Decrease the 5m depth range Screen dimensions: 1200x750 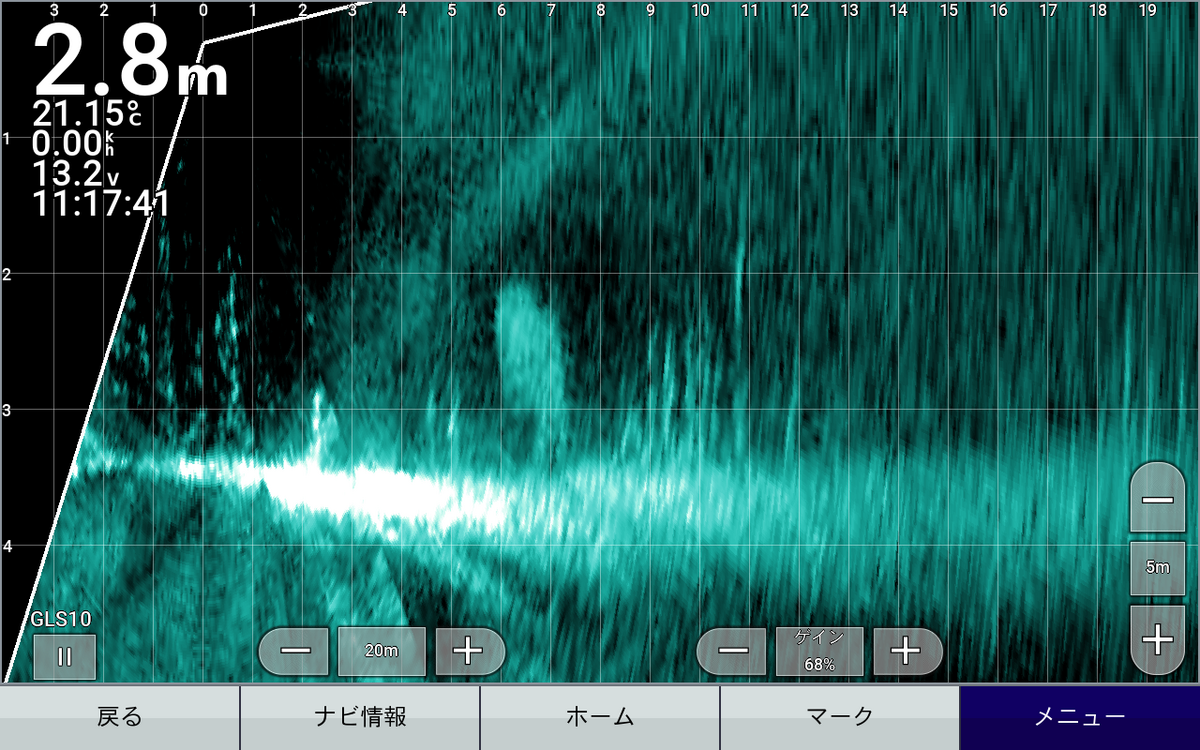(1157, 497)
